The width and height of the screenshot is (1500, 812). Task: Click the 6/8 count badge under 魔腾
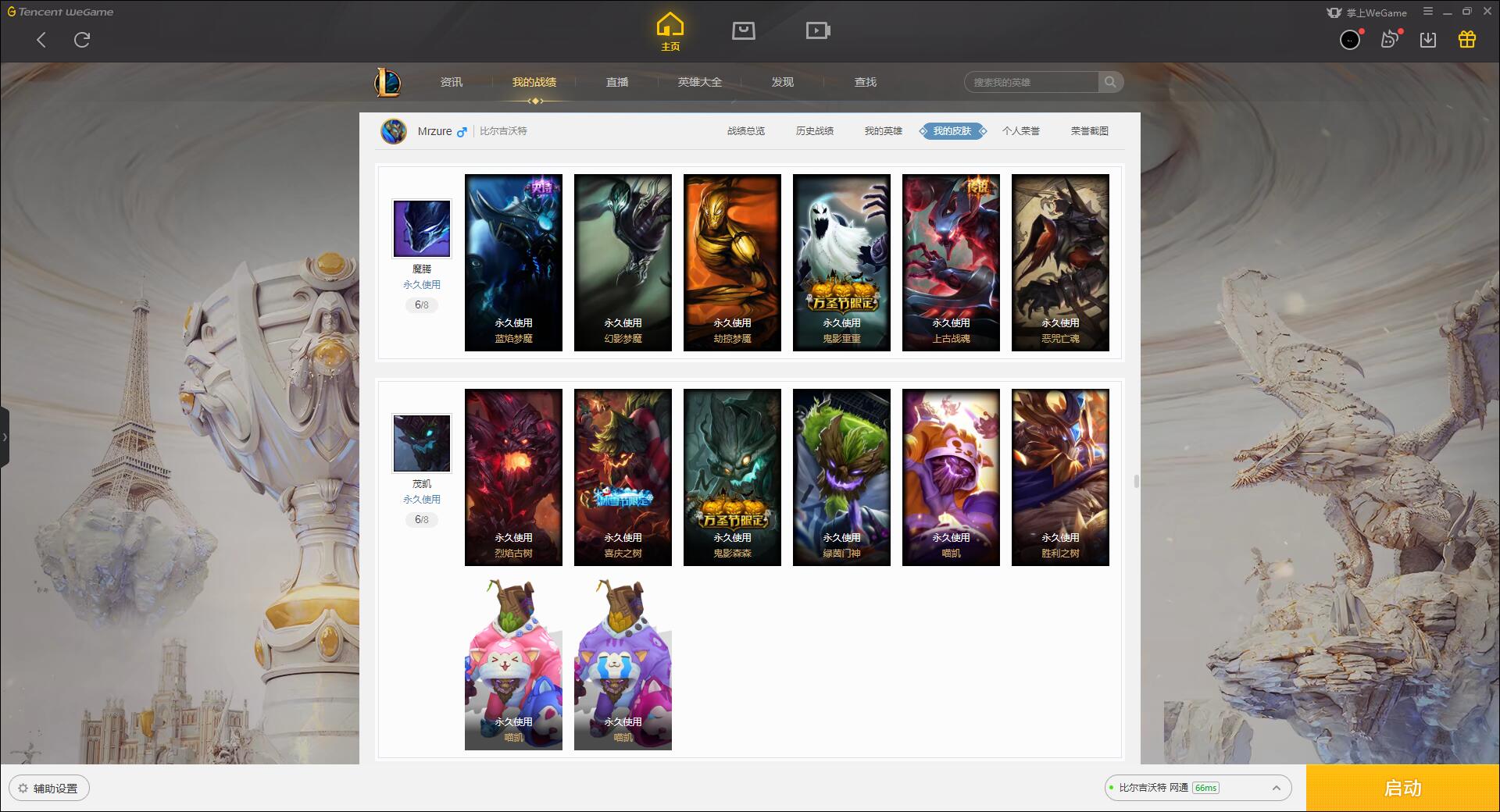click(x=422, y=305)
